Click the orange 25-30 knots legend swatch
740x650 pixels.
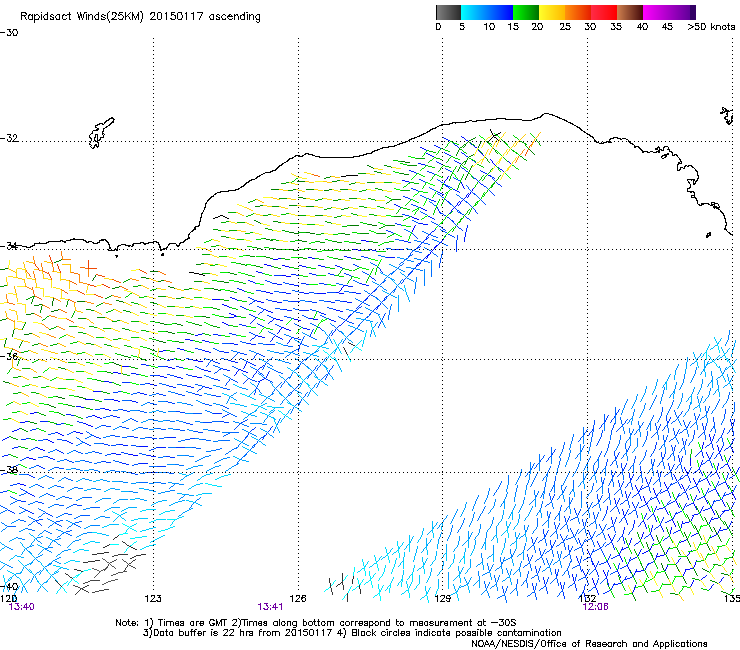coord(578,12)
